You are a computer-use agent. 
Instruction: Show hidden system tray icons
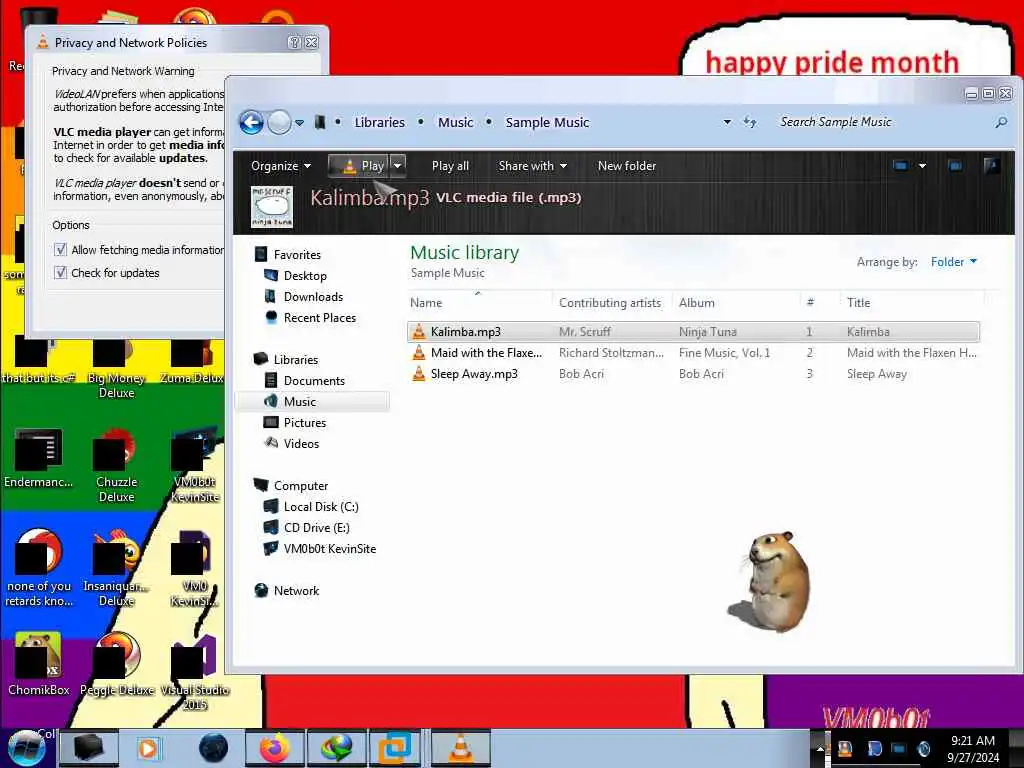(820, 749)
